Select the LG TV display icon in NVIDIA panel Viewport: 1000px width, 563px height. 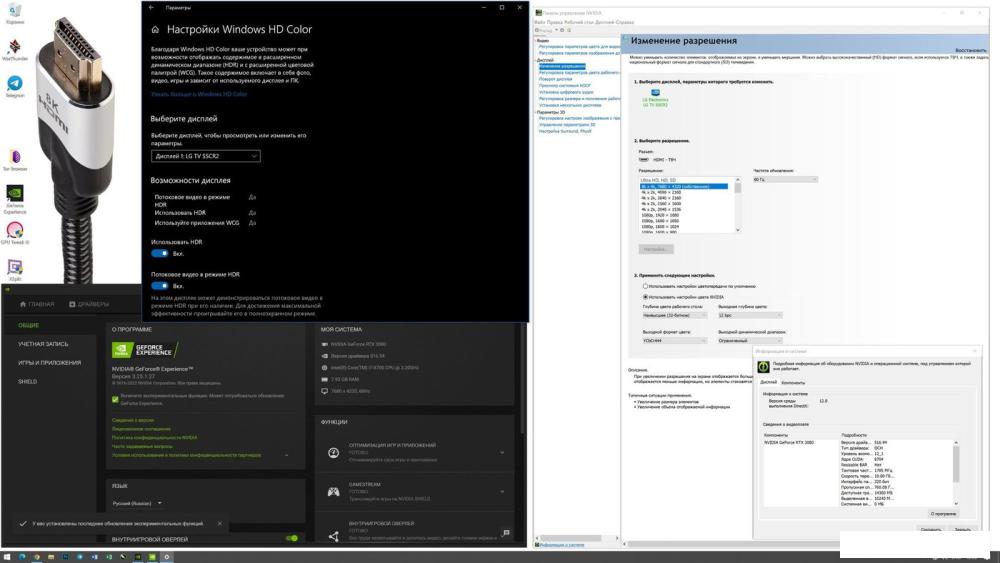[x=655, y=94]
